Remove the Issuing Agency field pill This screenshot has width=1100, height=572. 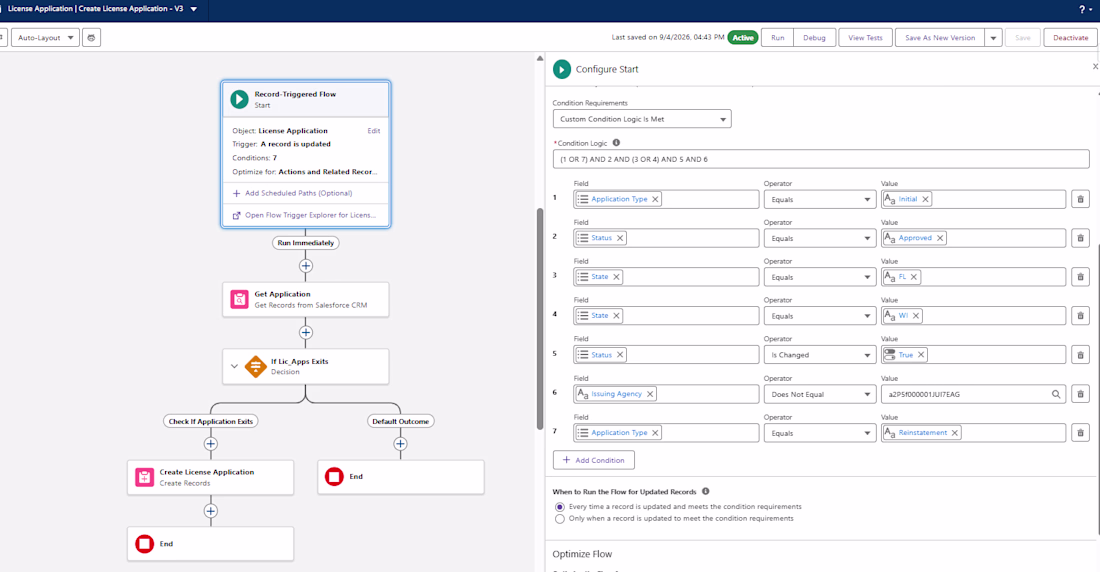click(650, 394)
